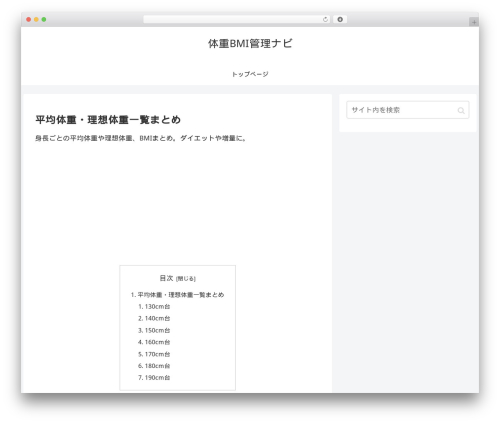The image size is (500, 423).
Task: Click the download icon beside address bar
Action: 340,20
